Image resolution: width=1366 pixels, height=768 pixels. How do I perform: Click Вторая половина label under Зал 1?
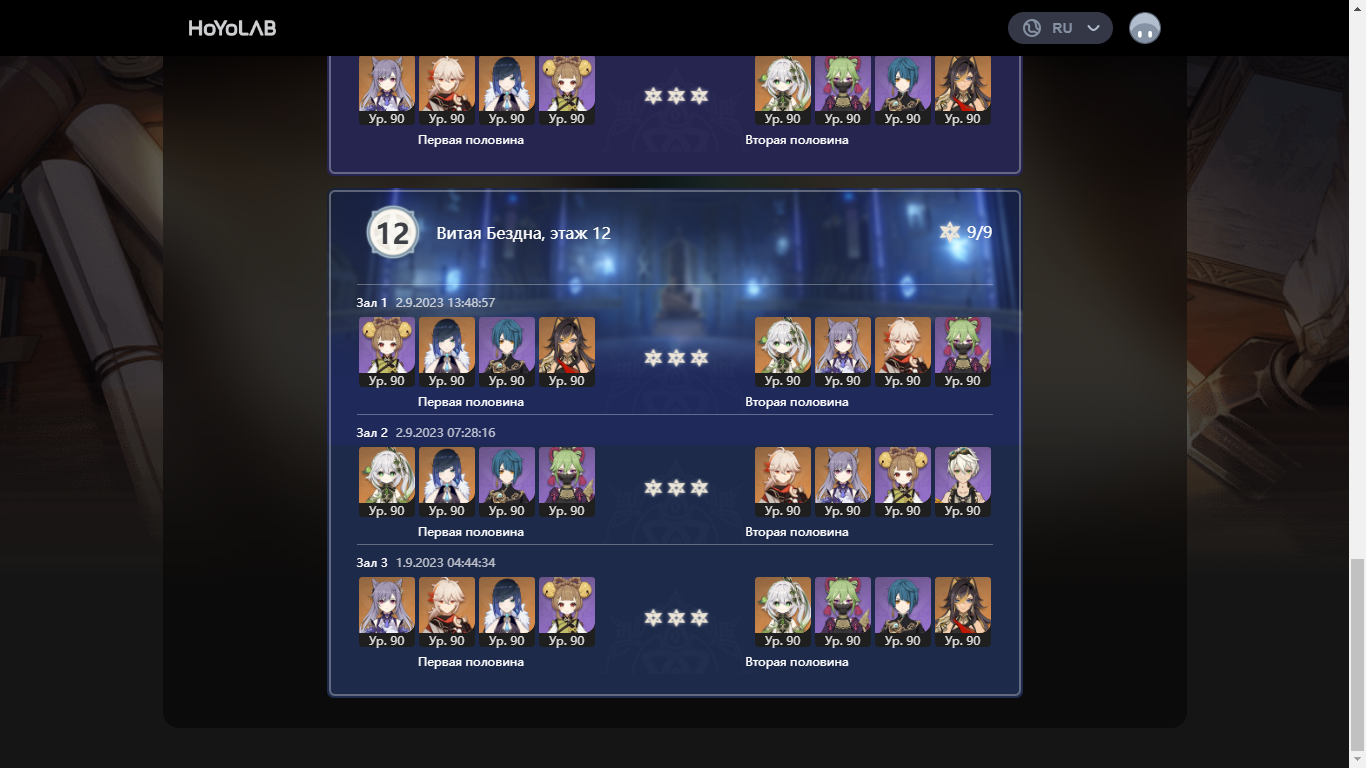tap(797, 402)
